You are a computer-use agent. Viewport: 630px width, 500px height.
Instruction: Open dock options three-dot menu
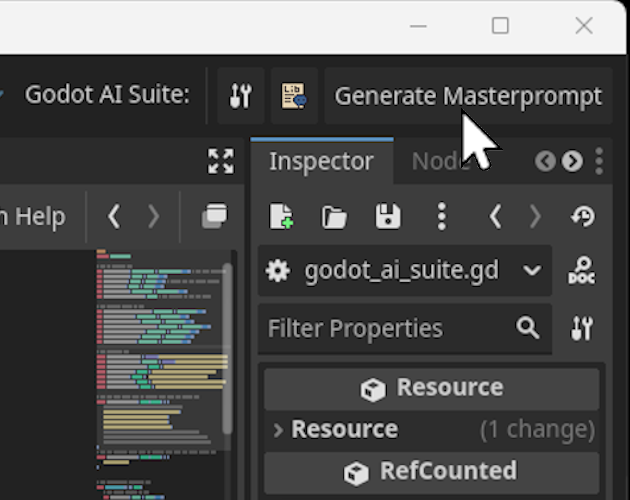[599, 161]
